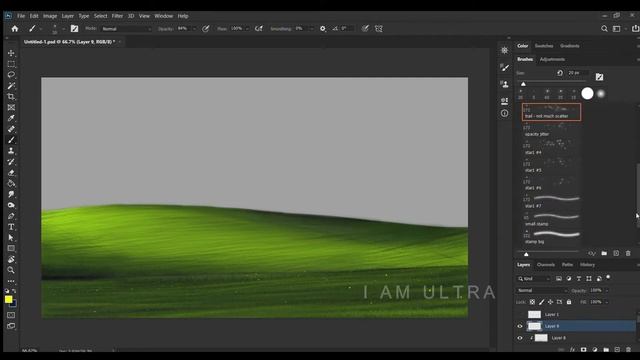Delete brush trash icon in Brushes panel

pos(628,253)
